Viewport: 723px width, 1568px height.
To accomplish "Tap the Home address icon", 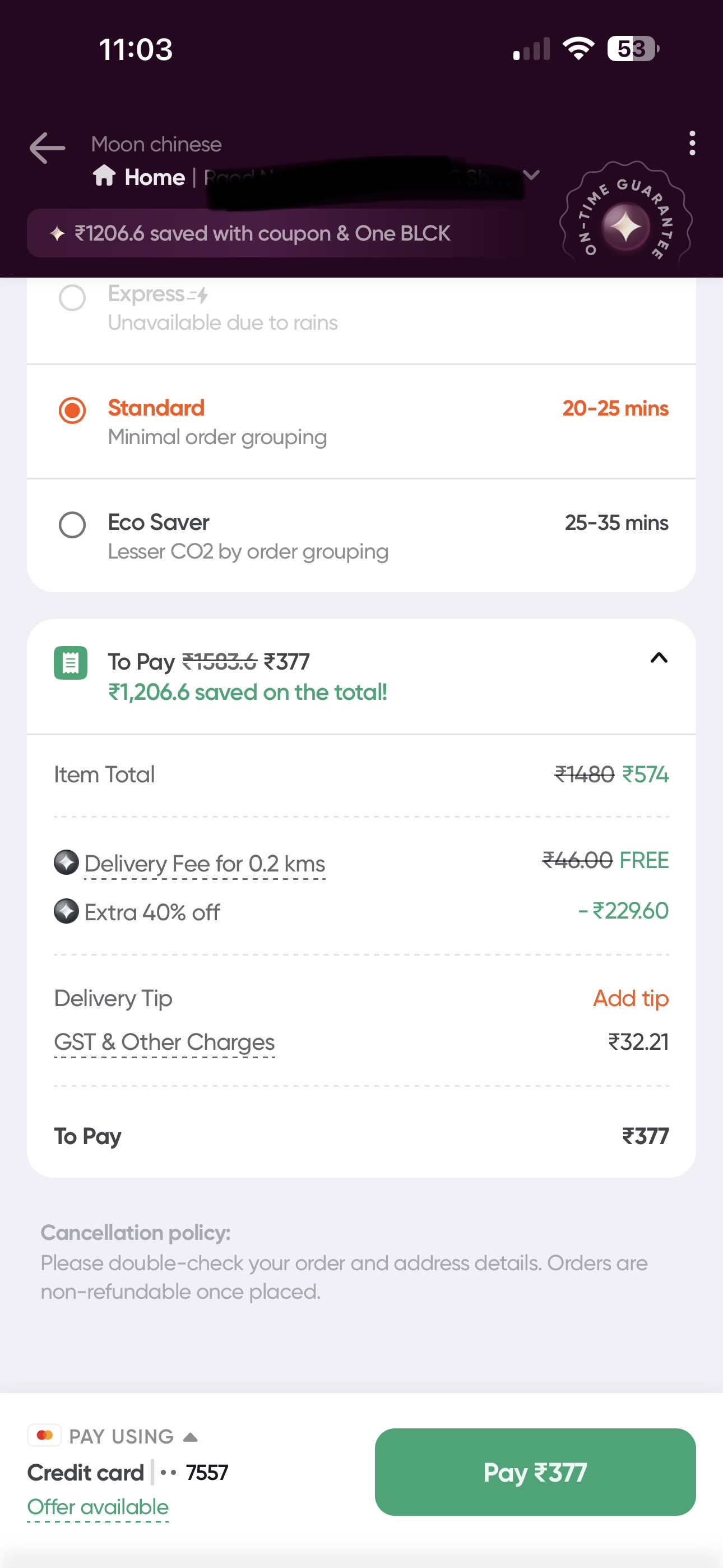I will 104,176.
